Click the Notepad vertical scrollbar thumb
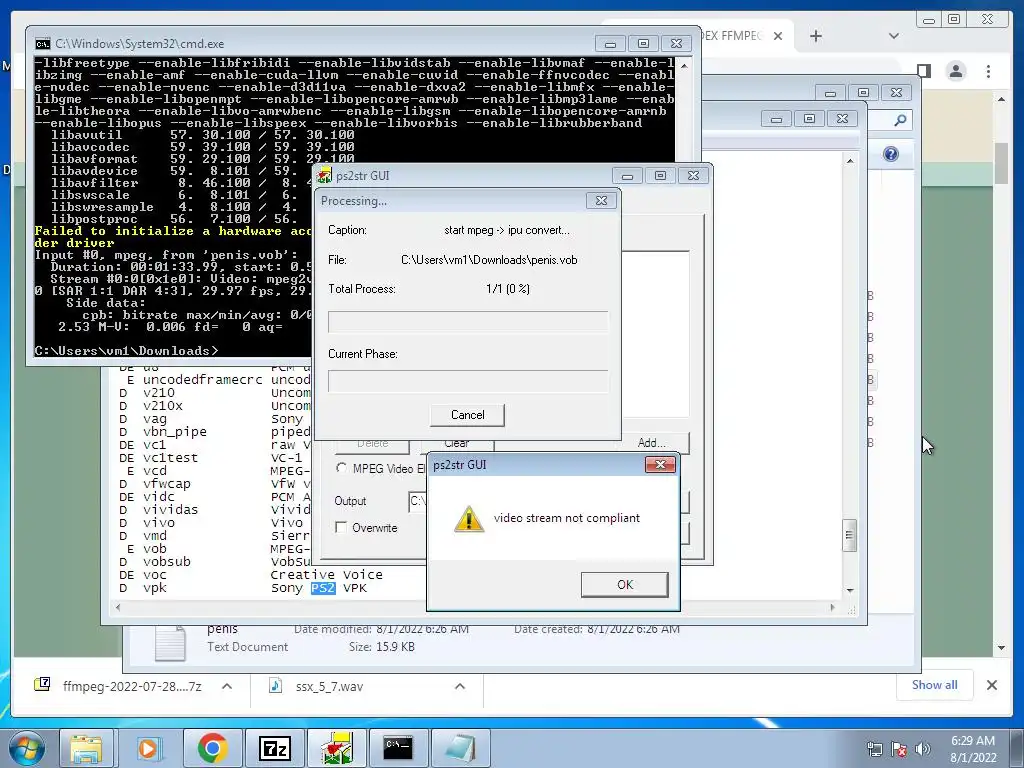Image resolution: width=1024 pixels, height=768 pixels. point(849,536)
